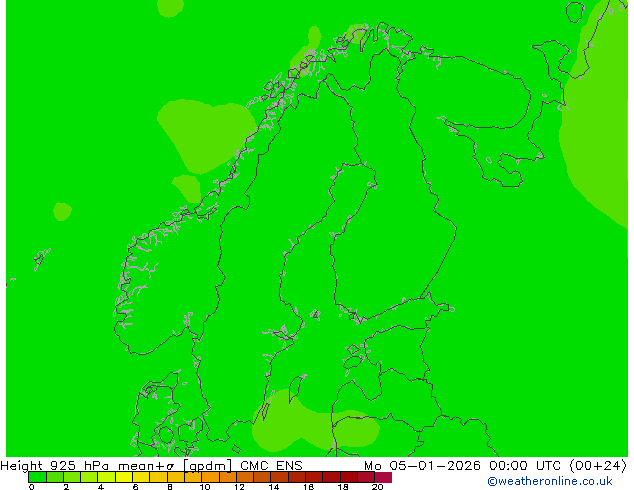Screen dimensions: 634x490
Task: Select the 'Height 925 hPa' title text
Action: (x=55, y=466)
